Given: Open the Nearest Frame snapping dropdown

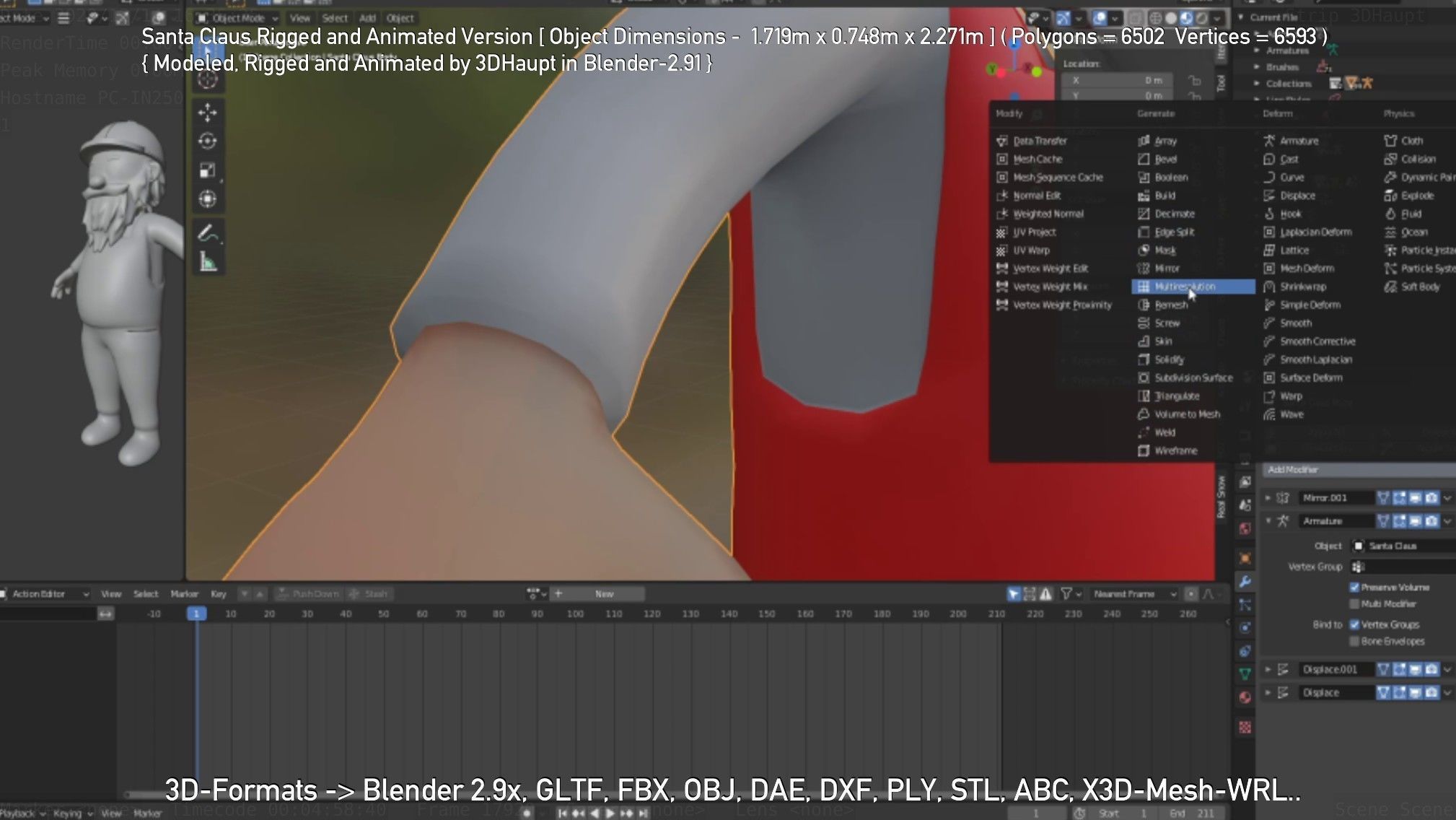Looking at the screenshot, I should point(1134,594).
